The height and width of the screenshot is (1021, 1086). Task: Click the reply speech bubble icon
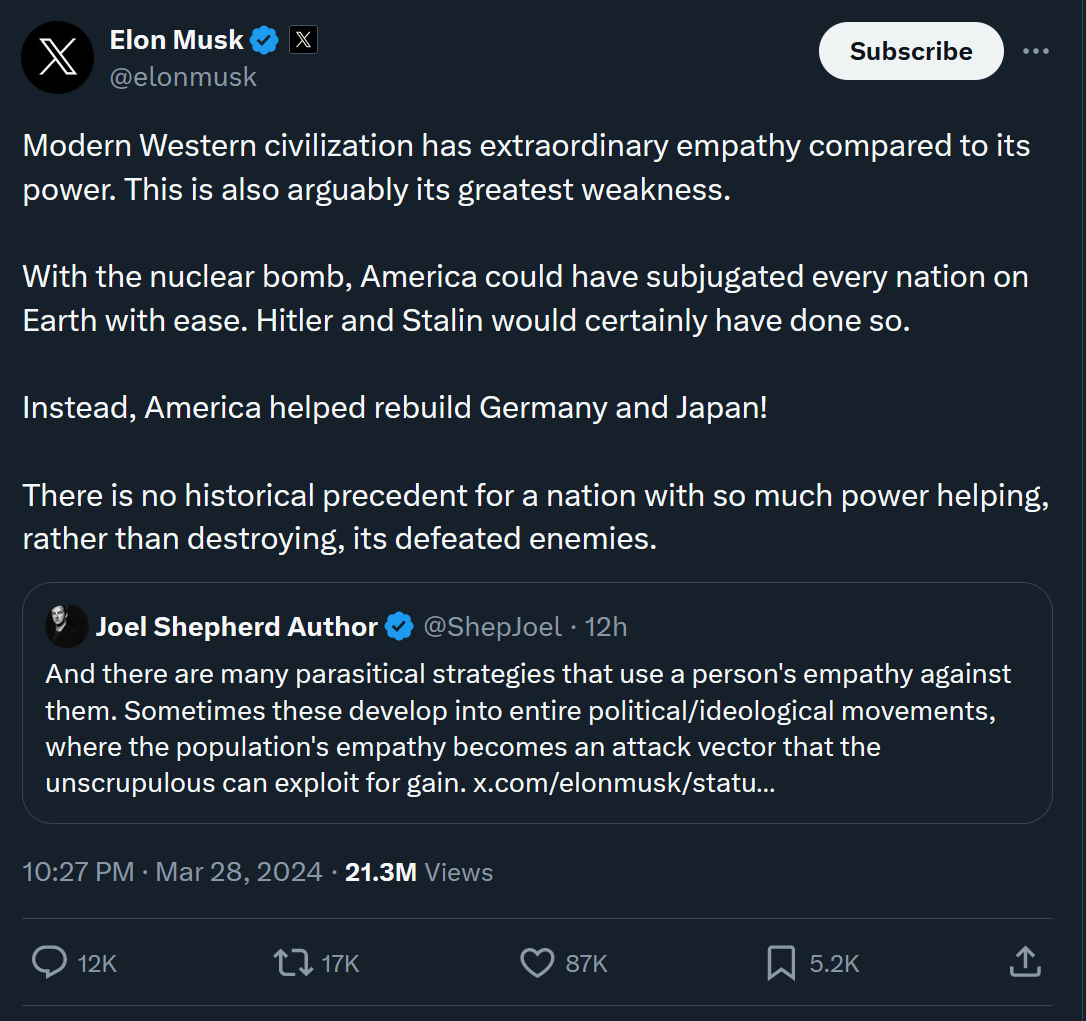(49, 962)
